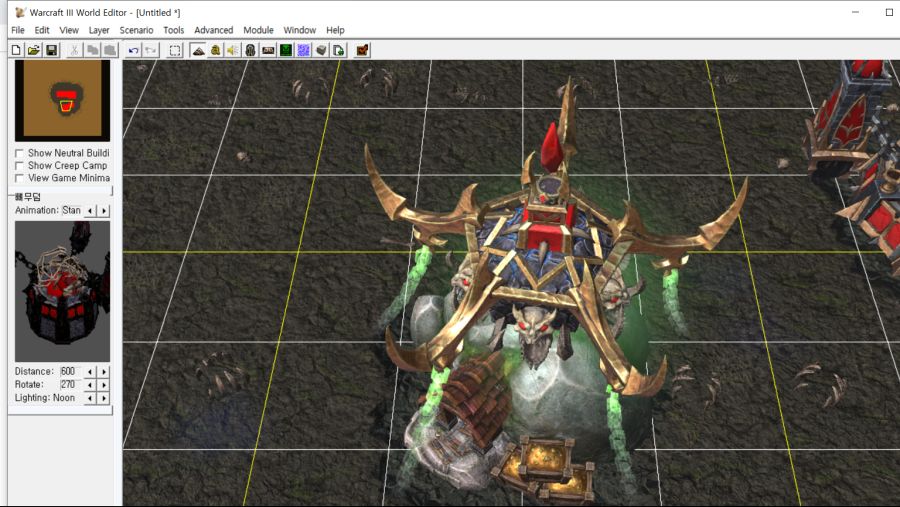Viewport: 900px width, 507px height.
Task: Enable Show Neutral Buildings checkbox
Action: tap(20, 153)
